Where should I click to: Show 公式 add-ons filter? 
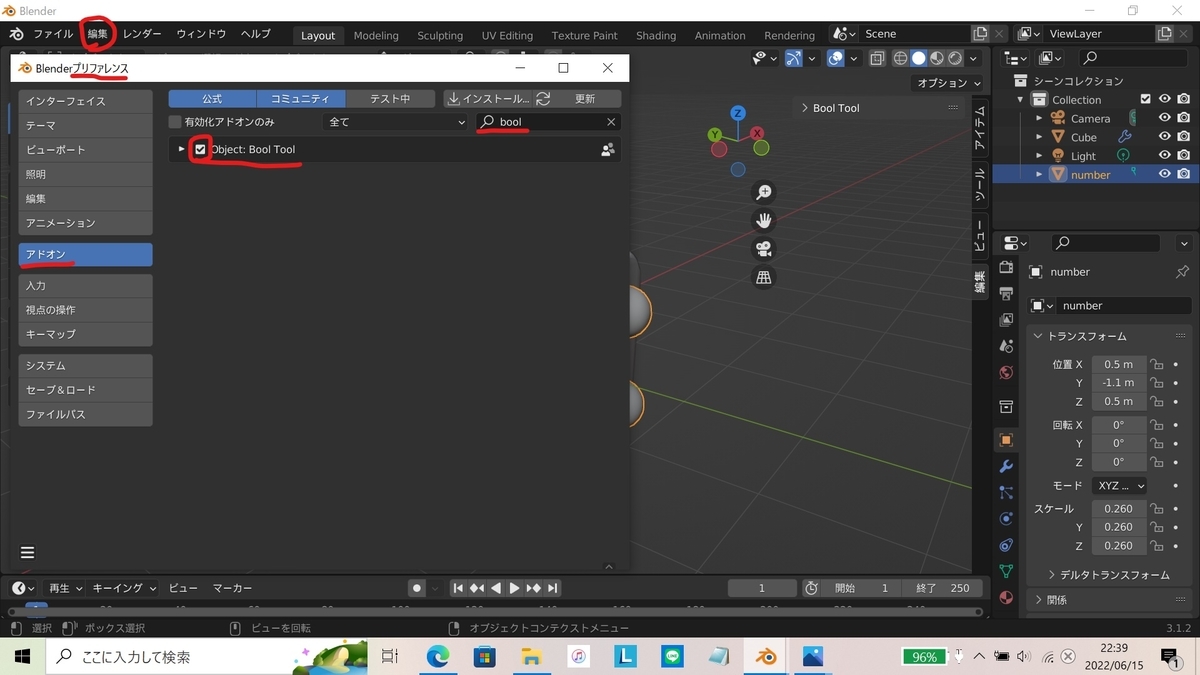point(212,99)
